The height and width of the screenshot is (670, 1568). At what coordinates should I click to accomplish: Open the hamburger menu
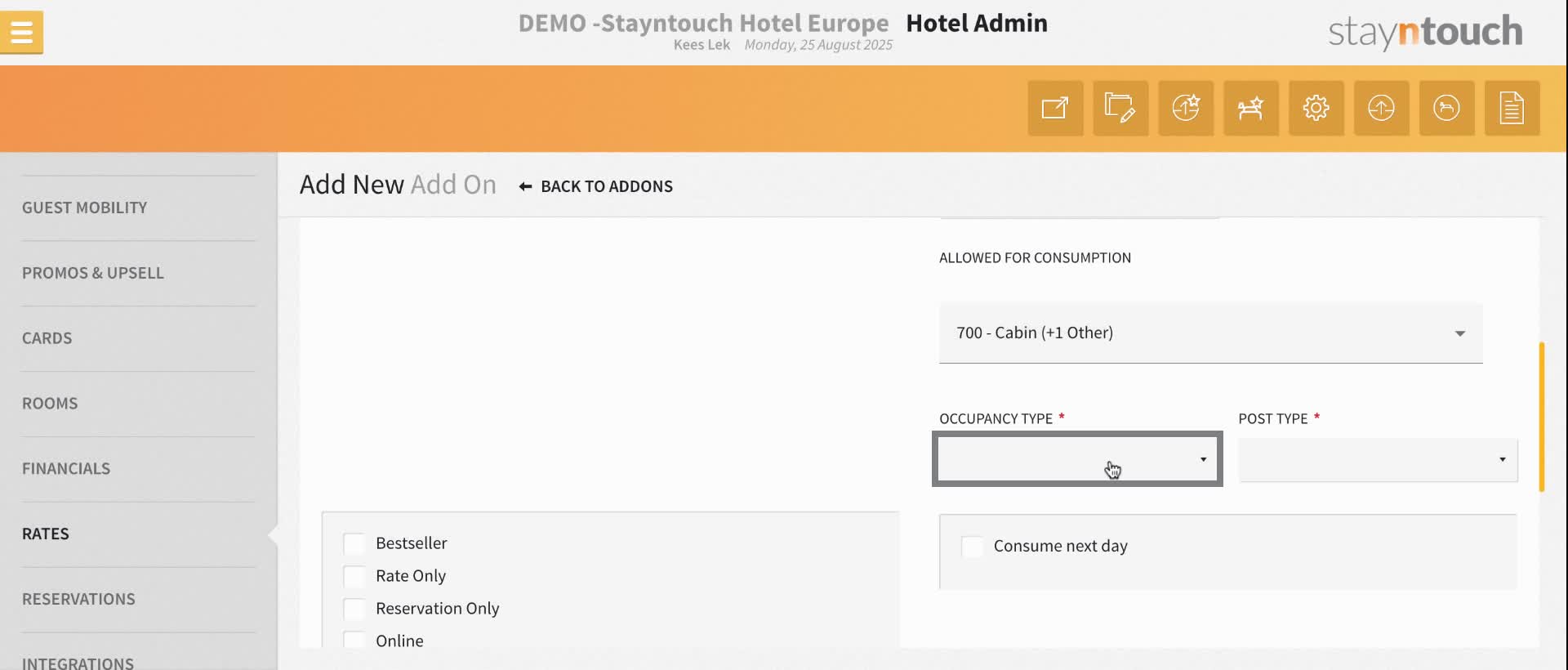pyautogui.click(x=21, y=33)
